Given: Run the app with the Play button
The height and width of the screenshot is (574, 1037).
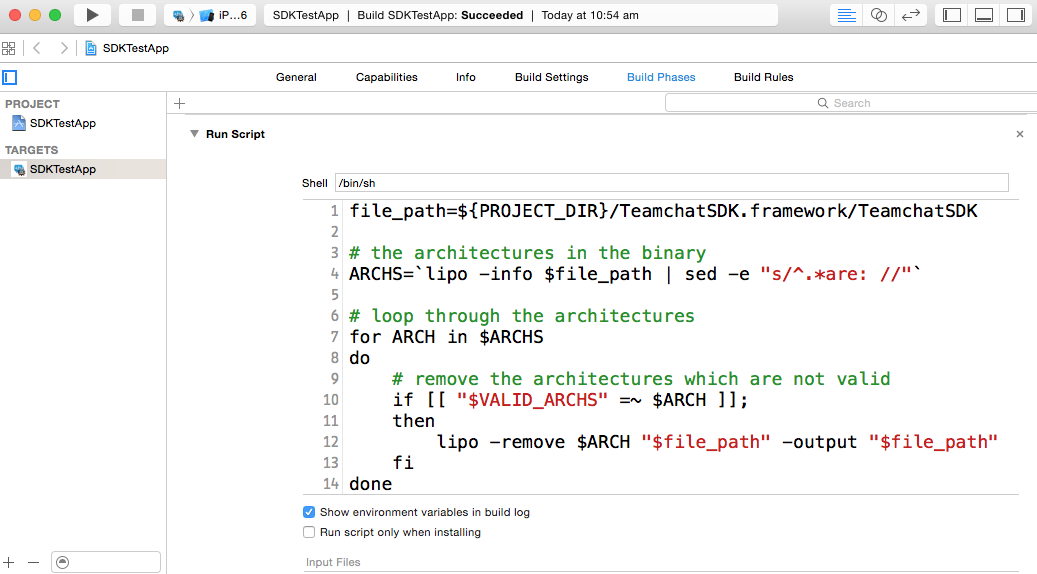Looking at the screenshot, I should [92, 15].
